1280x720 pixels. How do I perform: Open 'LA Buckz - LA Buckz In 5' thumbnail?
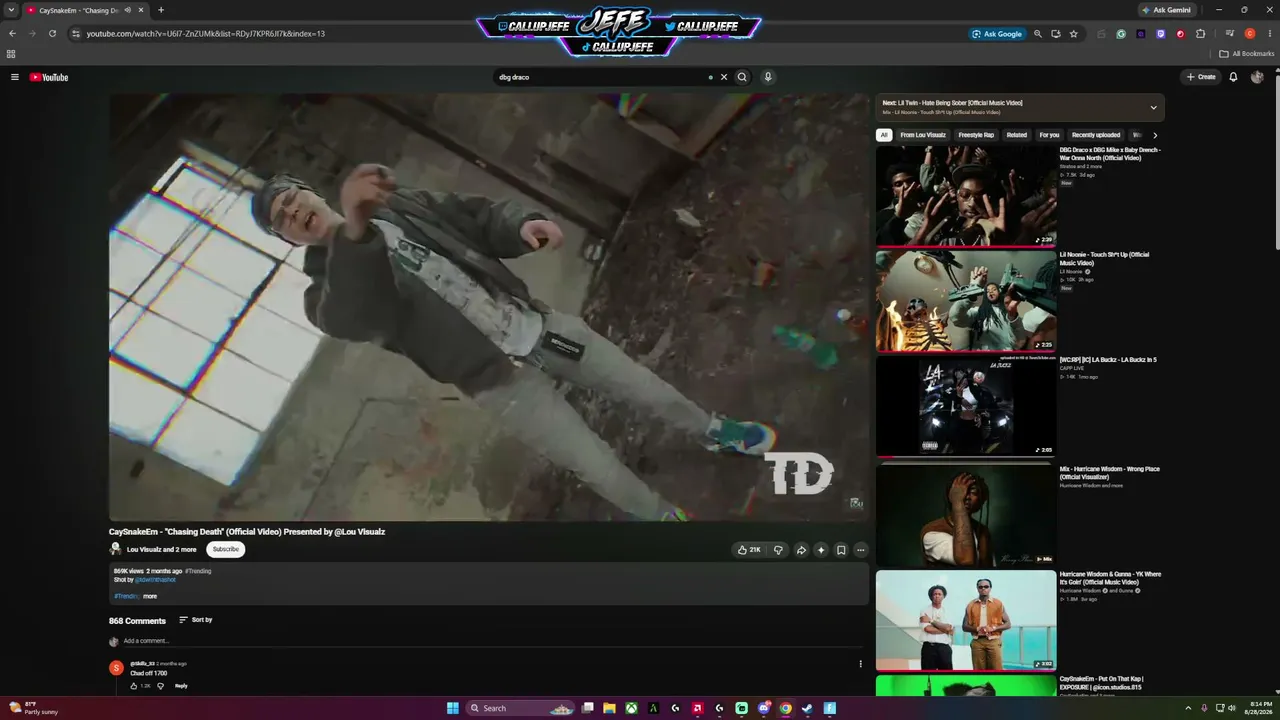pyautogui.click(x=966, y=406)
